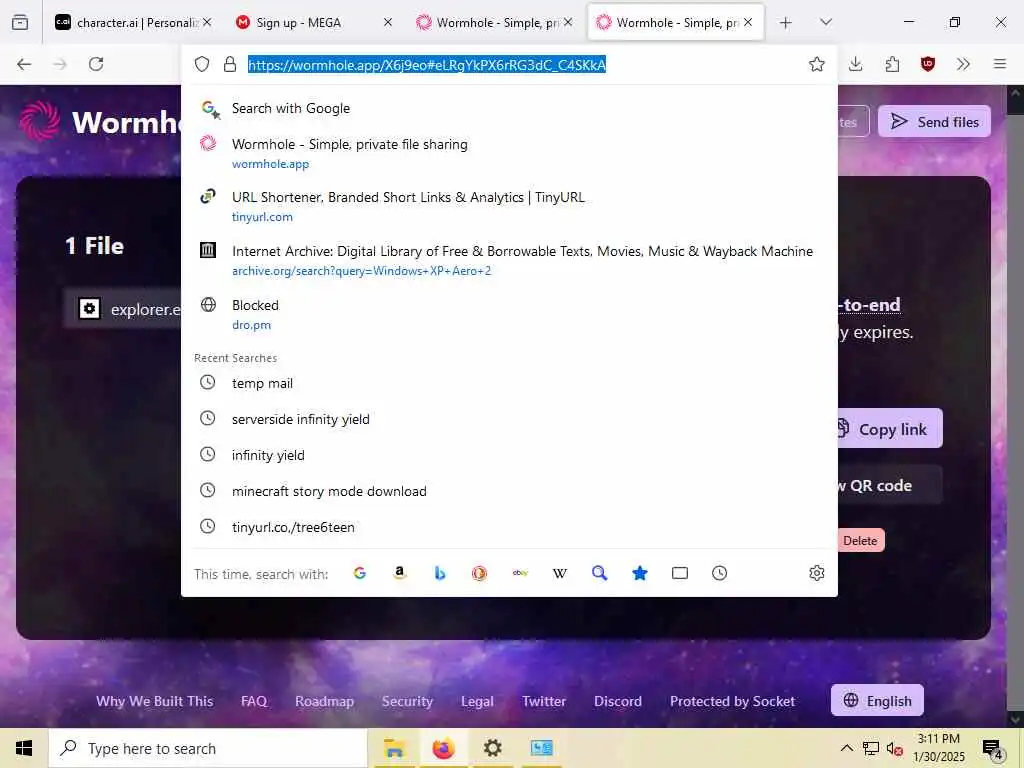Open the Firefox View icon
Viewport: 1024px width, 768px height.
[x=20, y=22]
